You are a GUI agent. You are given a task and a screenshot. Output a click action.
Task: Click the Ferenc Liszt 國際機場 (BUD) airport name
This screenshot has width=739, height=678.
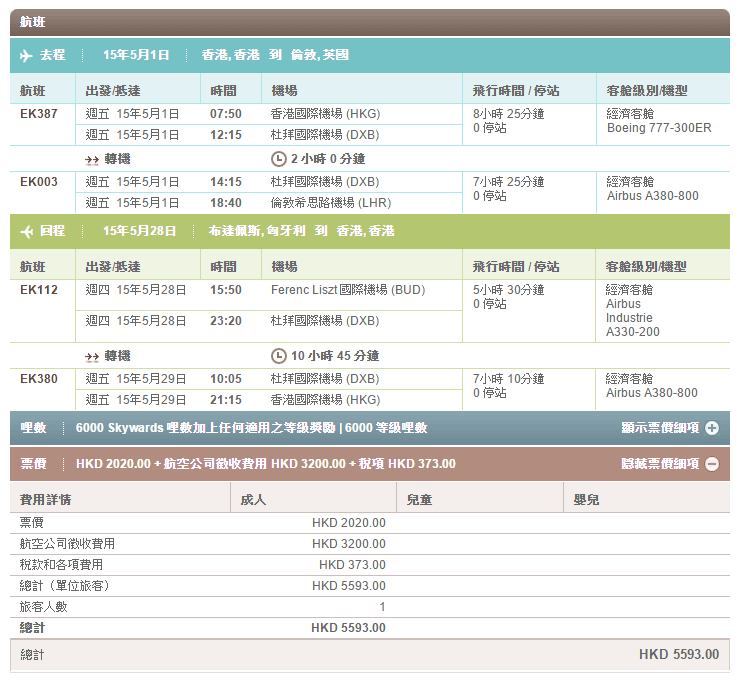pyautogui.click(x=347, y=290)
